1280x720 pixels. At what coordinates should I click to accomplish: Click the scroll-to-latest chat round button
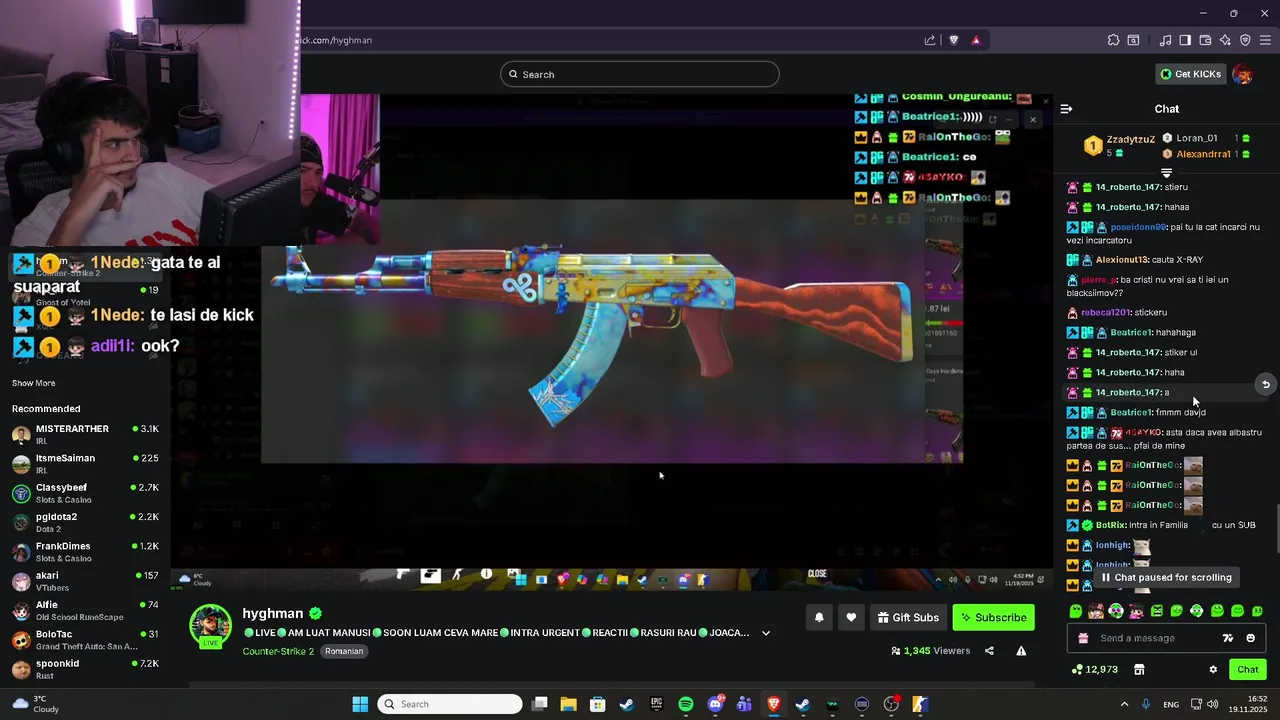1265,384
